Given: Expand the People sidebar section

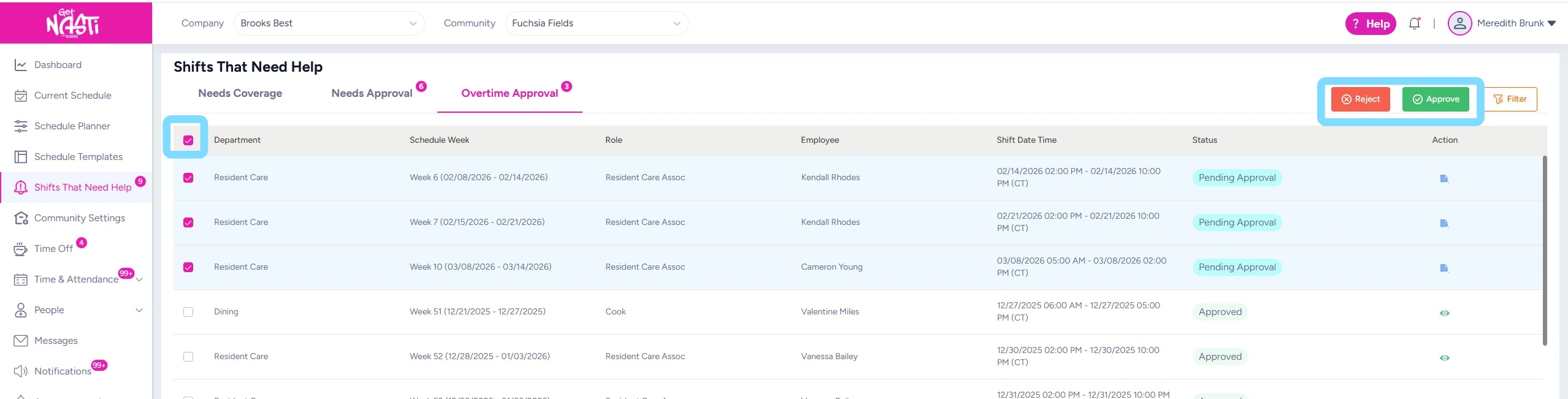Looking at the screenshot, I should coord(139,310).
